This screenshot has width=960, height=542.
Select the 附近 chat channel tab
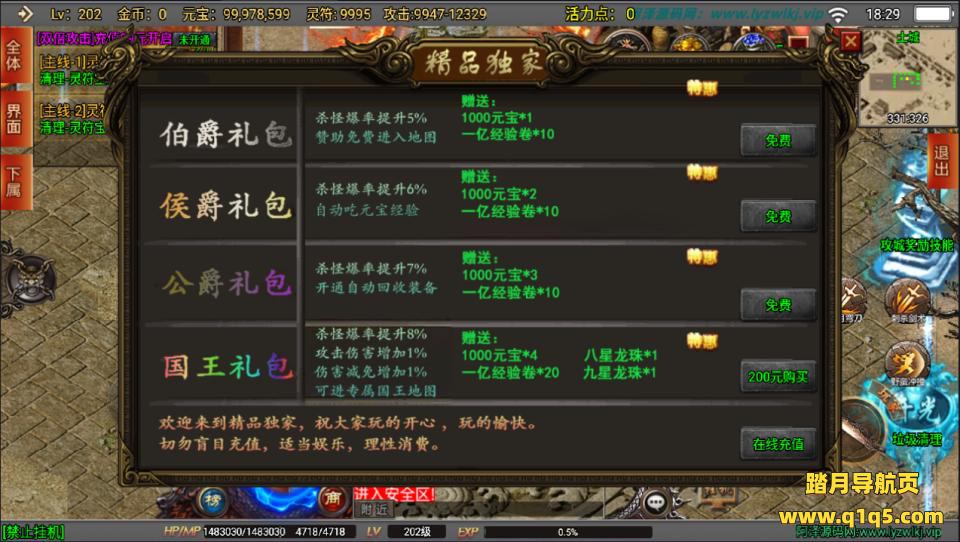tap(373, 510)
